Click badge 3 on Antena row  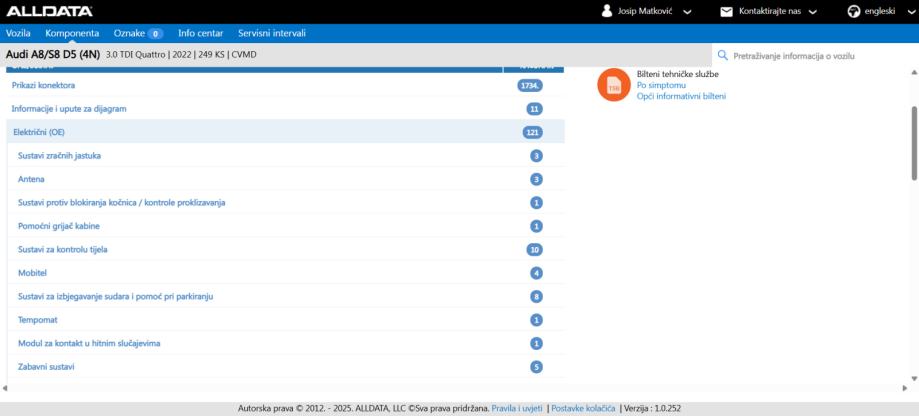(x=536, y=179)
